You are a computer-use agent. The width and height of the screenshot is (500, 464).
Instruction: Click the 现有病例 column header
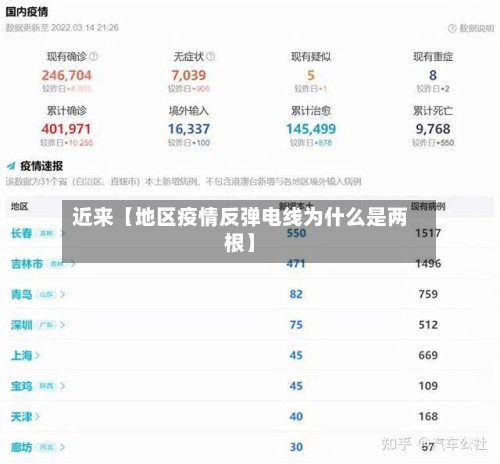point(428,207)
